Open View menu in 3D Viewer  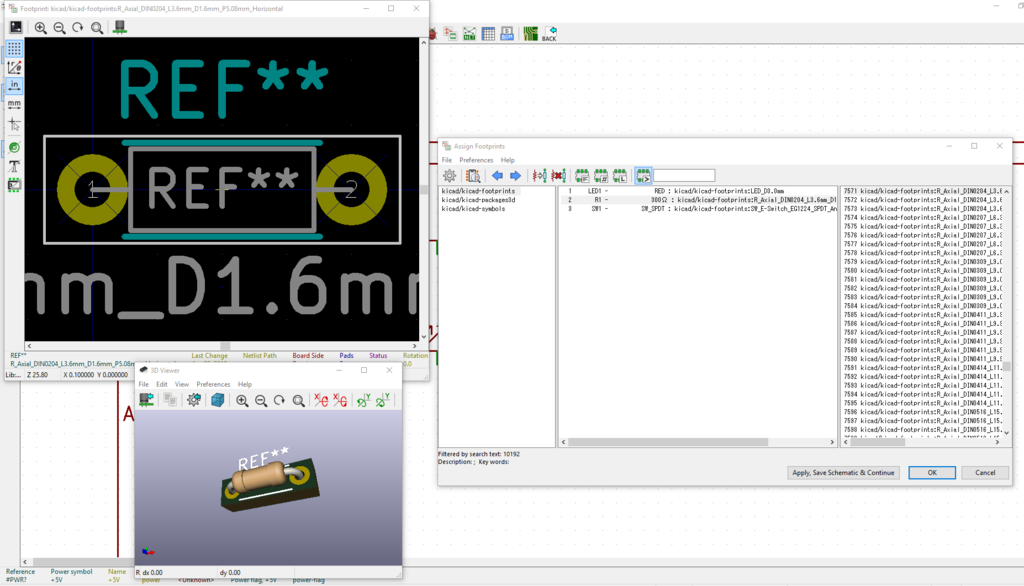182,384
